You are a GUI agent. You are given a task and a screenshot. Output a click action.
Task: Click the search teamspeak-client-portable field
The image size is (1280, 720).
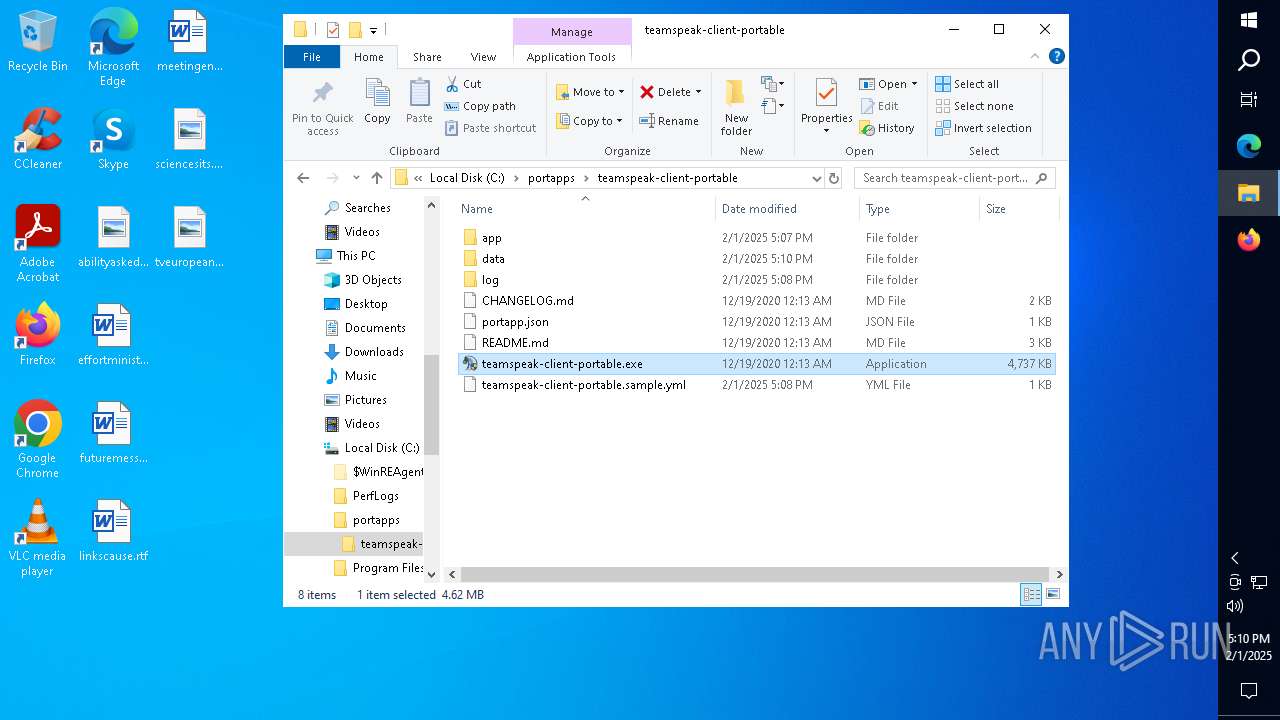point(954,178)
